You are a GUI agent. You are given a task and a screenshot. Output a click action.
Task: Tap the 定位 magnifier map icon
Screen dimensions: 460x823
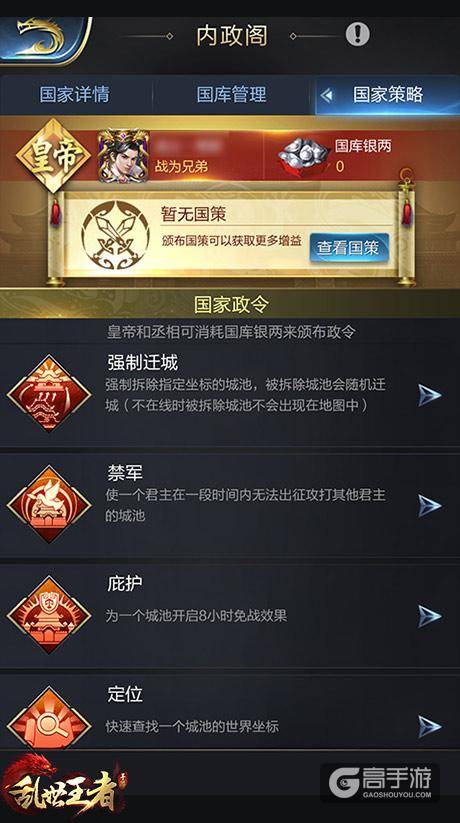[x=49, y=719]
